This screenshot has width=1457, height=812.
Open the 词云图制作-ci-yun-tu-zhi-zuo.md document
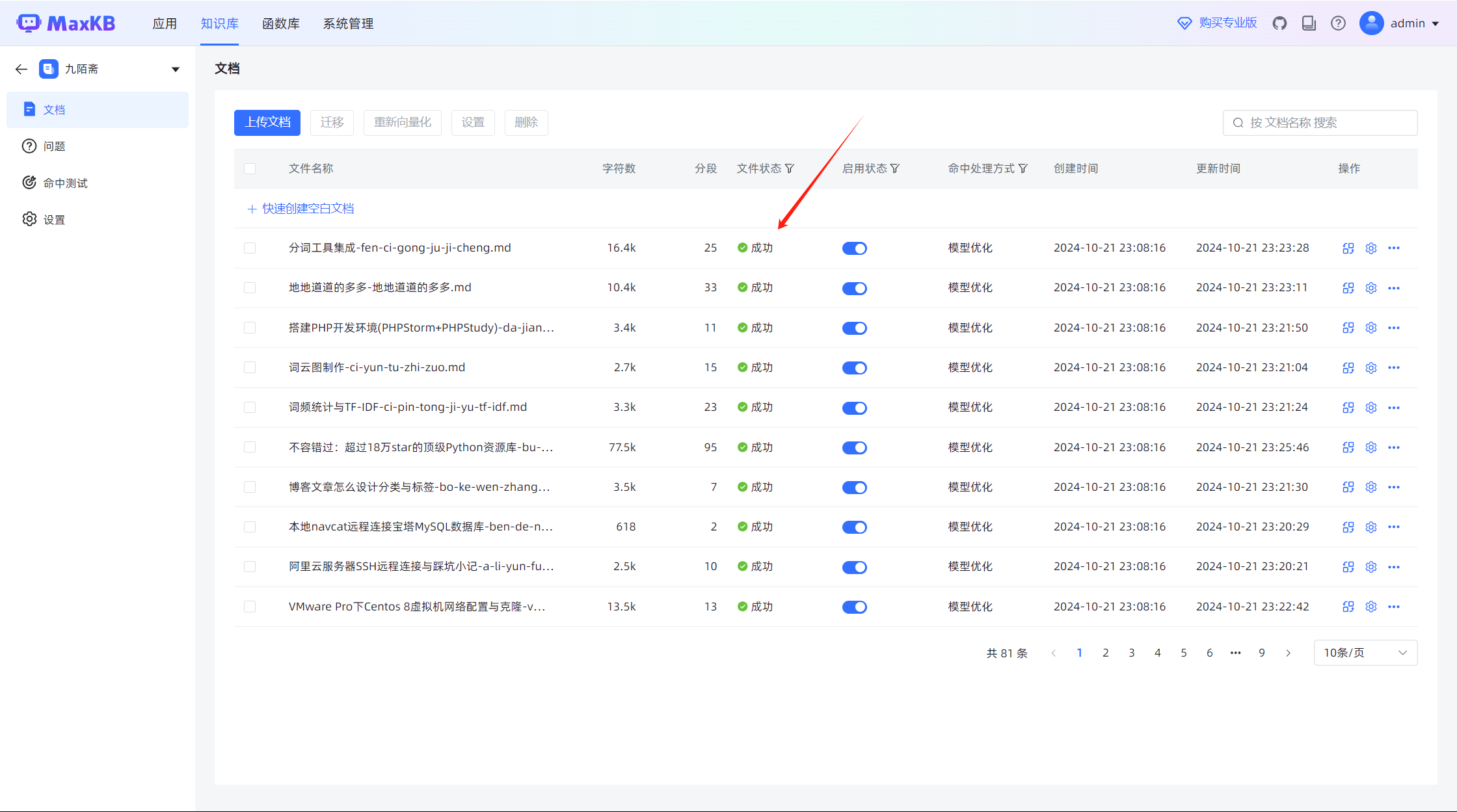tap(377, 367)
